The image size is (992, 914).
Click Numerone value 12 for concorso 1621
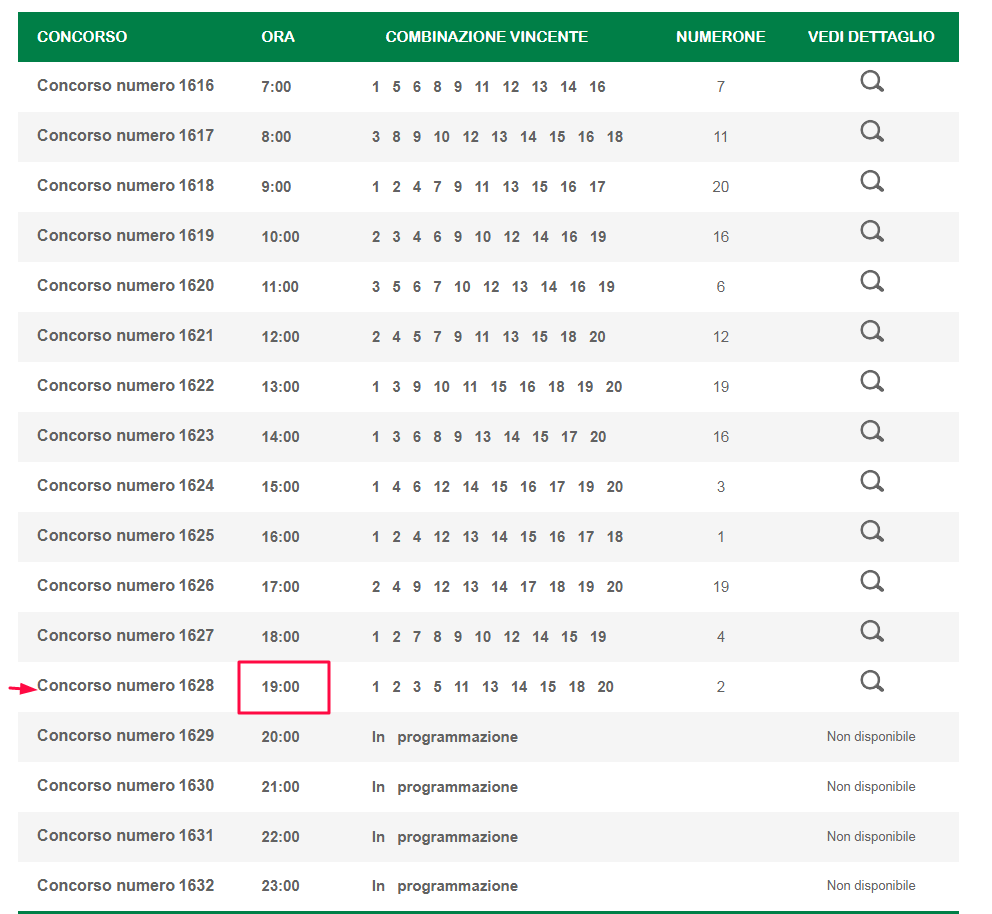pyautogui.click(x=721, y=337)
